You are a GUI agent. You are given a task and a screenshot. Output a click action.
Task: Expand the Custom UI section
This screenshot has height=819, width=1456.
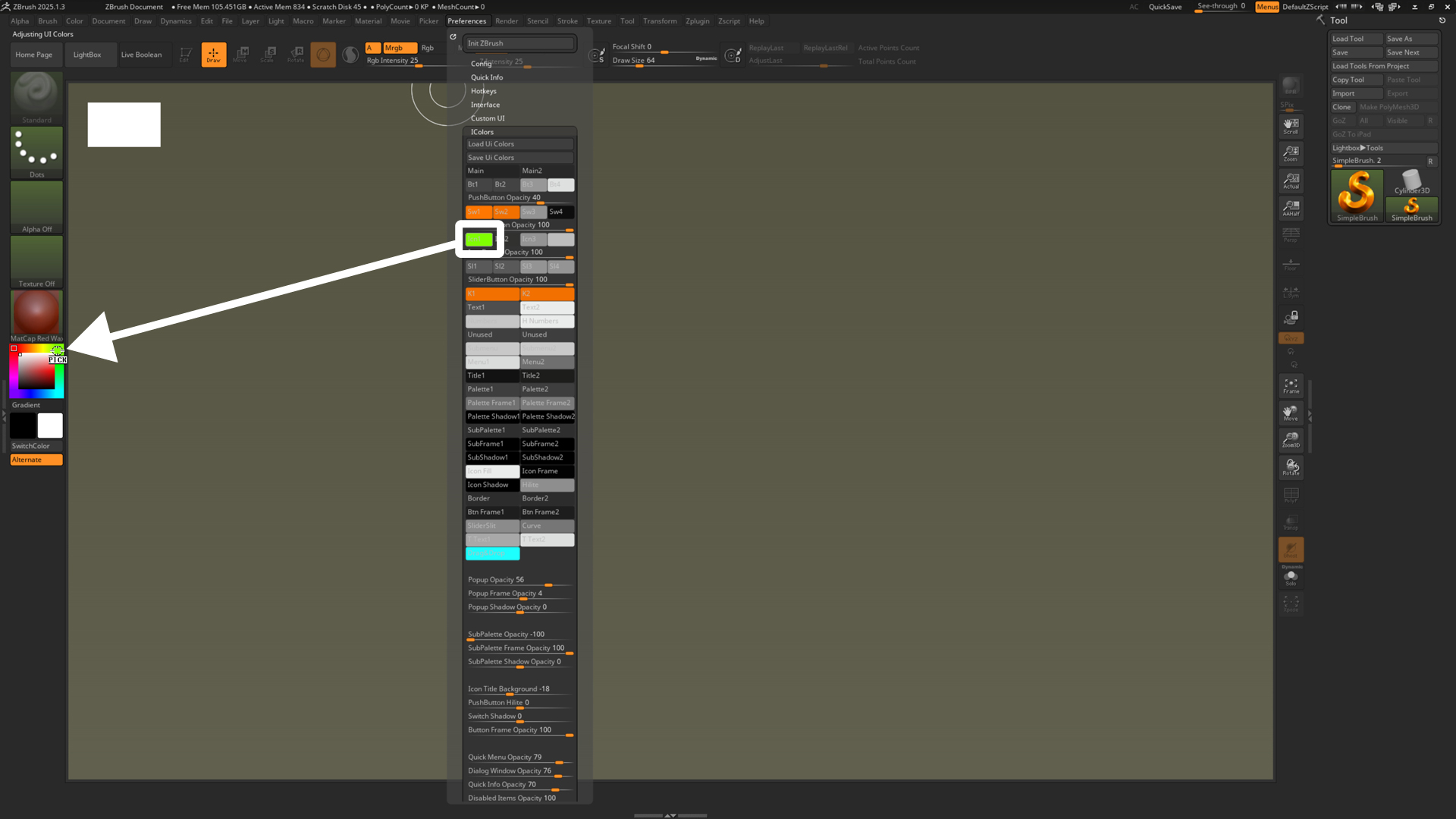(x=488, y=118)
